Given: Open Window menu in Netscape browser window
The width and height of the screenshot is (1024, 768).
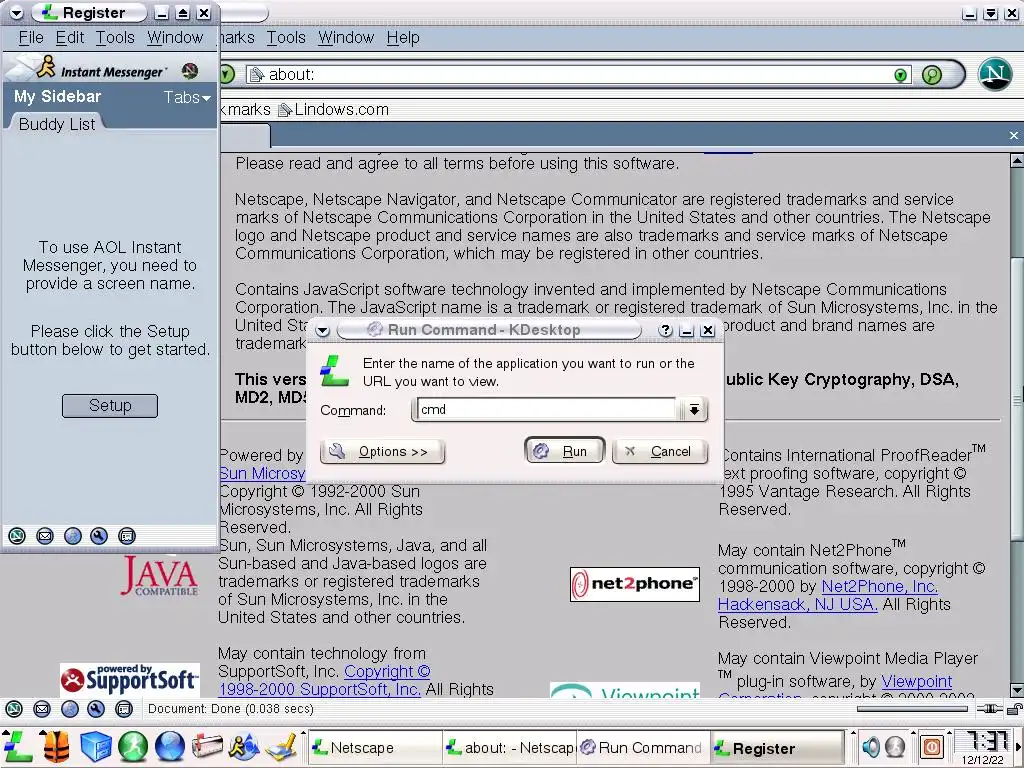Looking at the screenshot, I should [346, 38].
